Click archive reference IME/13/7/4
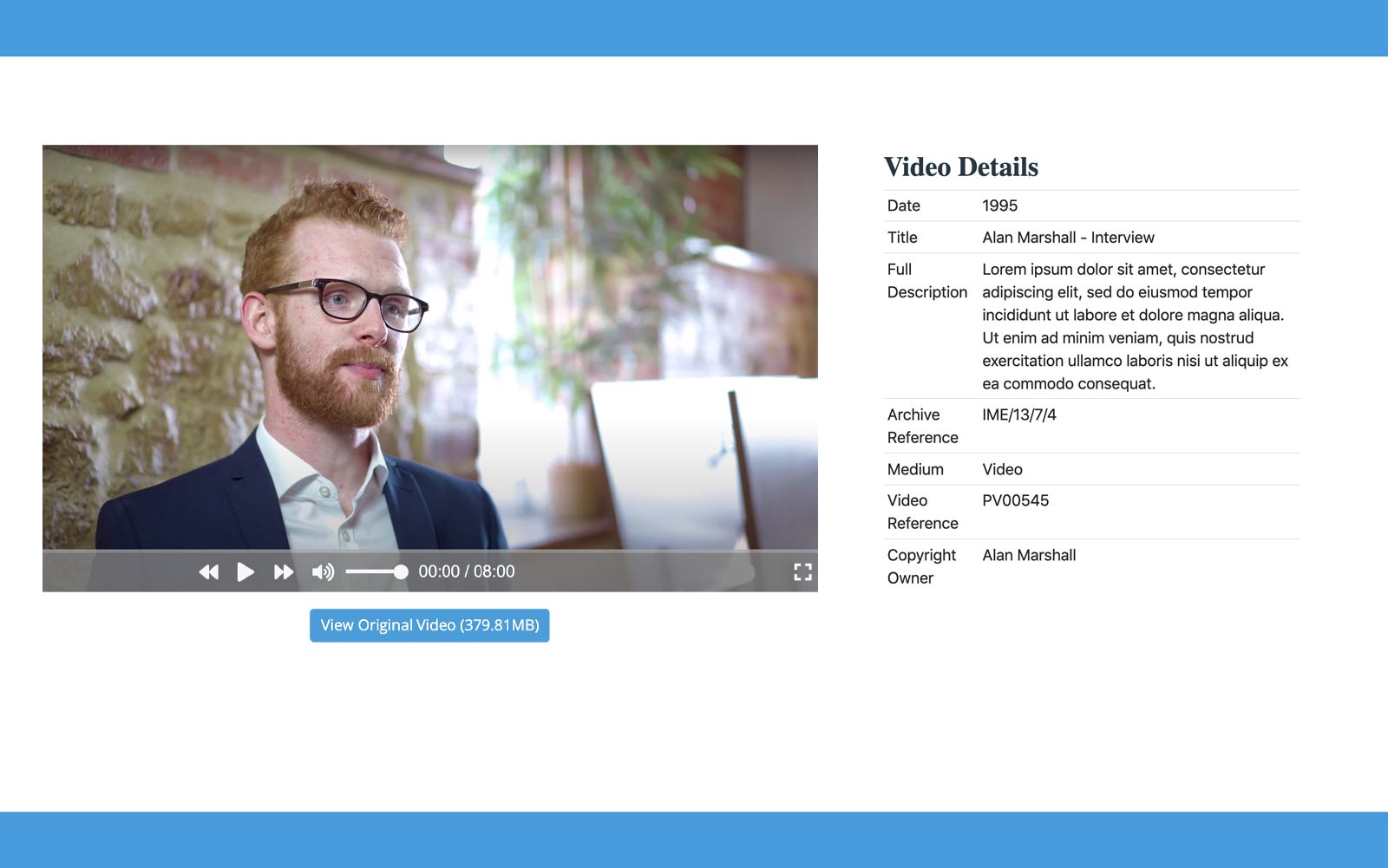1388x868 pixels. (1019, 415)
